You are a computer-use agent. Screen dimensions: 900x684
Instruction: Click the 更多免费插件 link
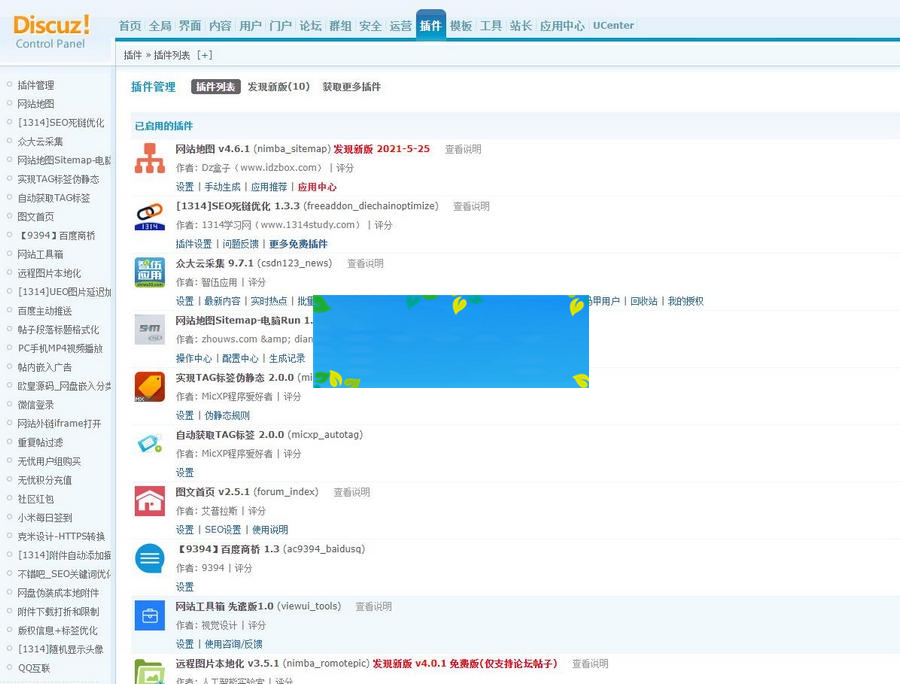coord(295,243)
